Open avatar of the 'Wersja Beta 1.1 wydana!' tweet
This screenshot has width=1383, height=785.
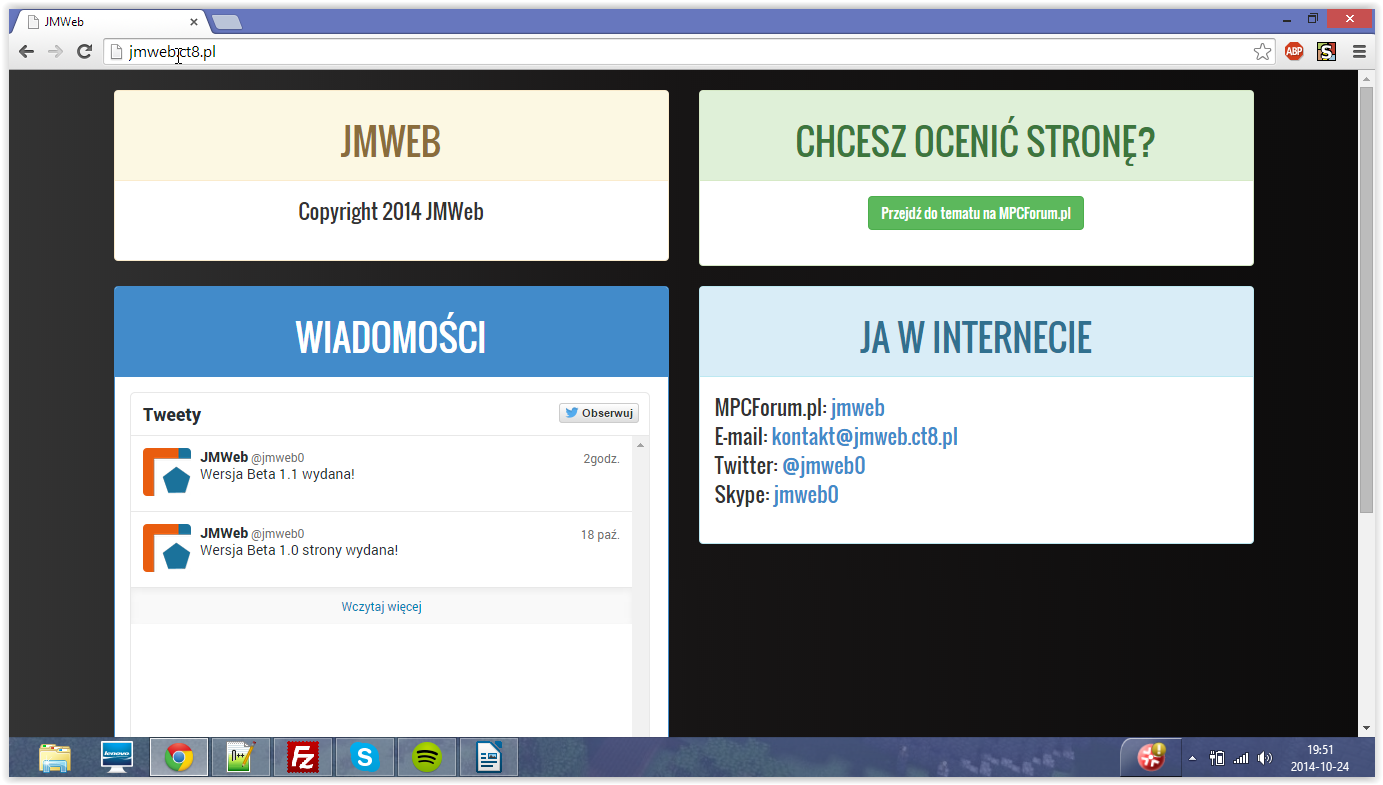point(167,472)
